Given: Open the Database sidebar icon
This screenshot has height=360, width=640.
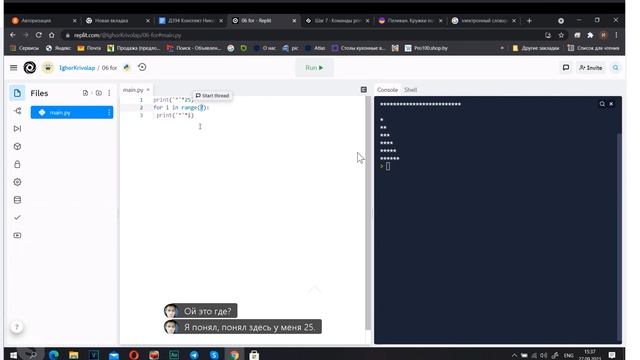Looking at the screenshot, I should pos(17,200).
